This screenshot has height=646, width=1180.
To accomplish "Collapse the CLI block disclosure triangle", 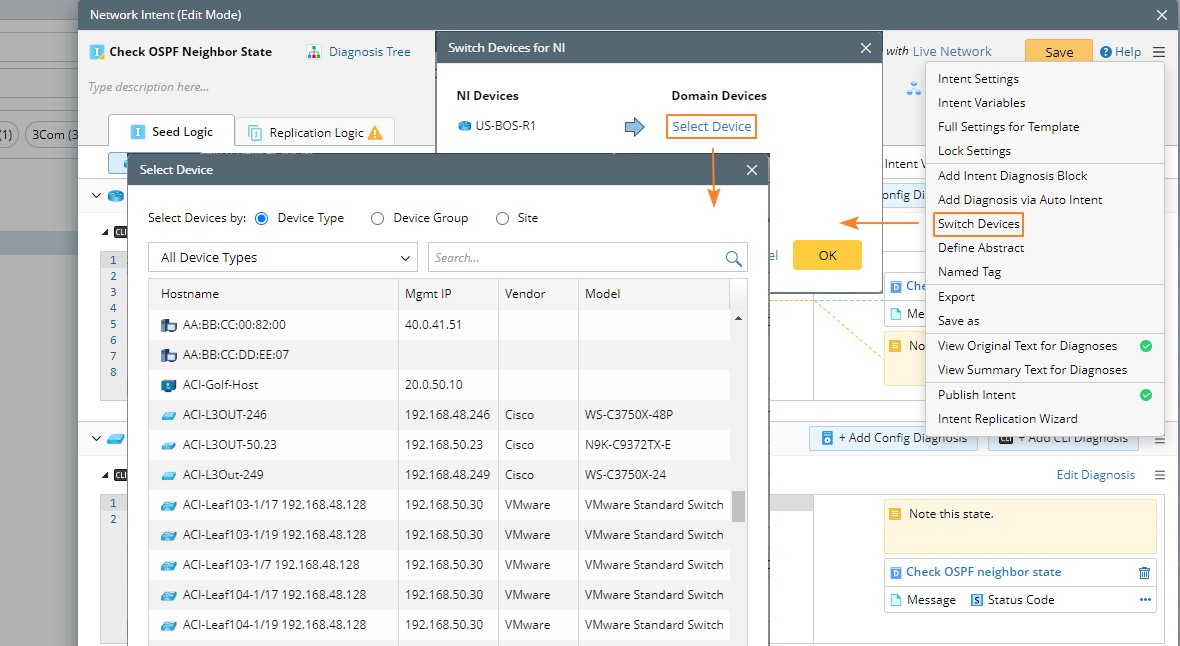I will pyautogui.click(x=106, y=232).
